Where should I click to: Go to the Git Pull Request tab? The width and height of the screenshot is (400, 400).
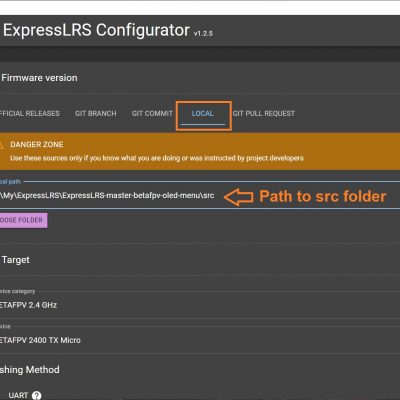pyautogui.click(x=264, y=113)
